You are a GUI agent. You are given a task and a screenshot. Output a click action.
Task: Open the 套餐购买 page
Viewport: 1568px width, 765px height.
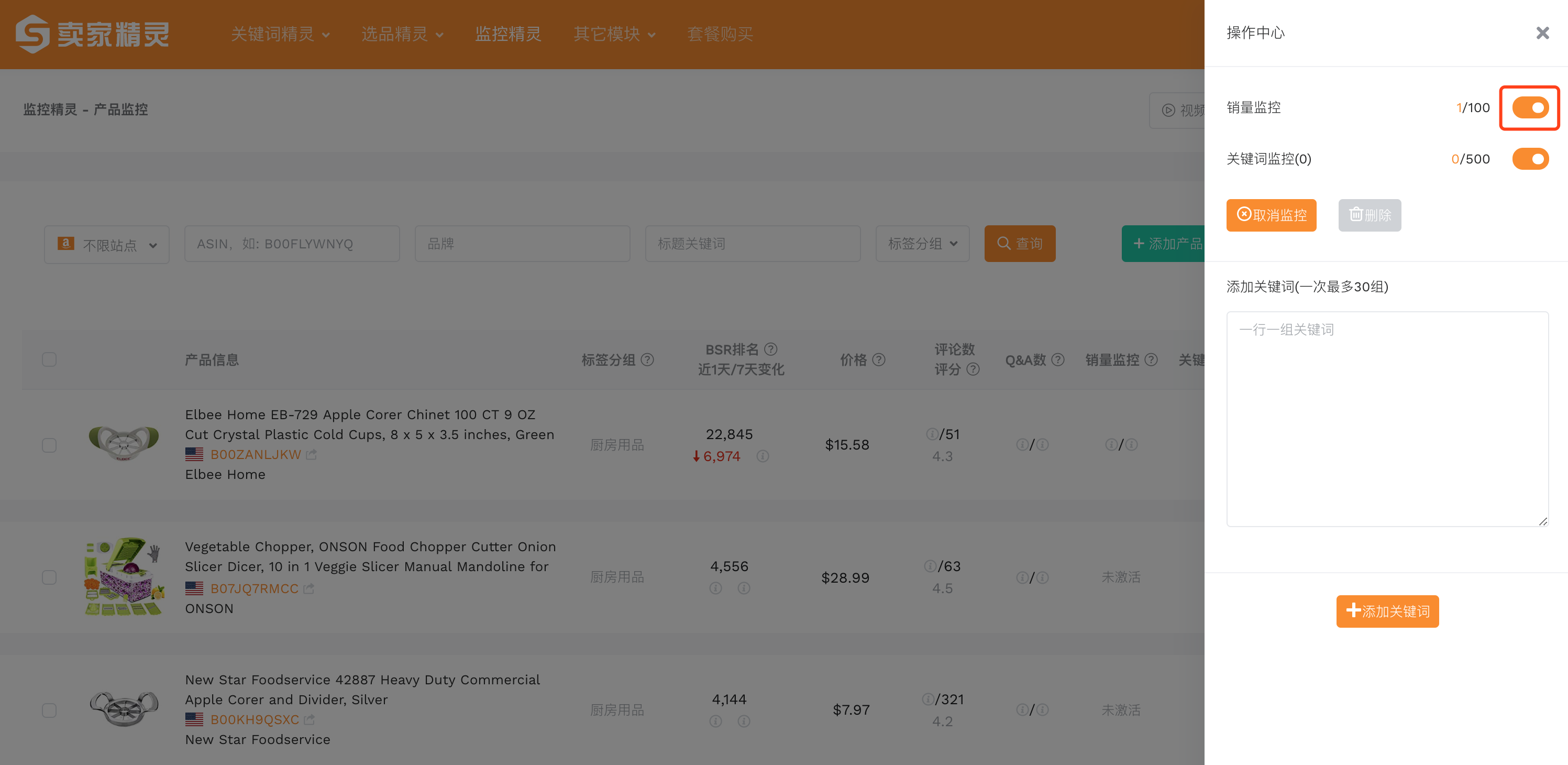(x=720, y=34)
